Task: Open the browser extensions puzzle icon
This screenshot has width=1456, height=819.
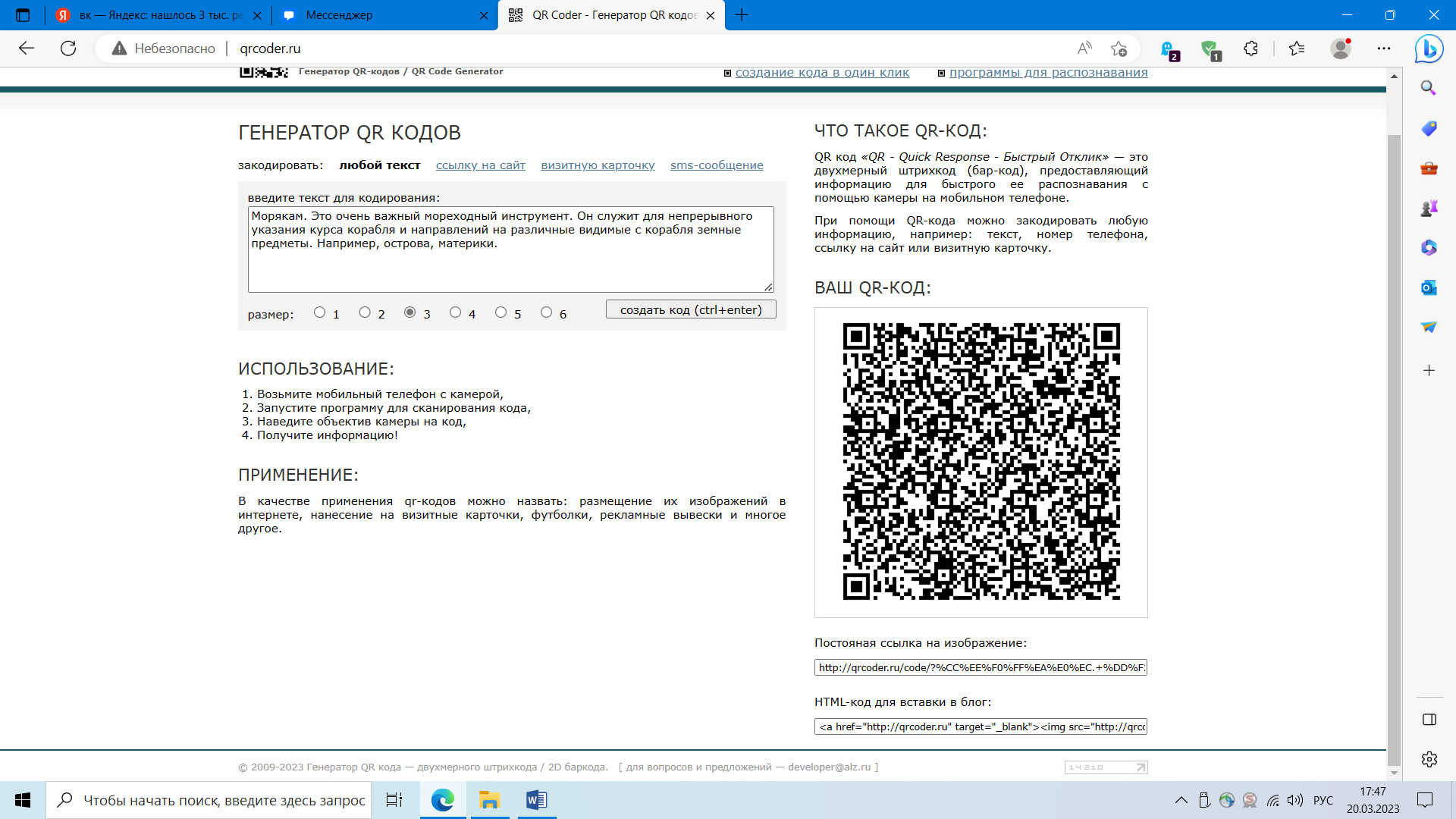Action: point(1251,49)
